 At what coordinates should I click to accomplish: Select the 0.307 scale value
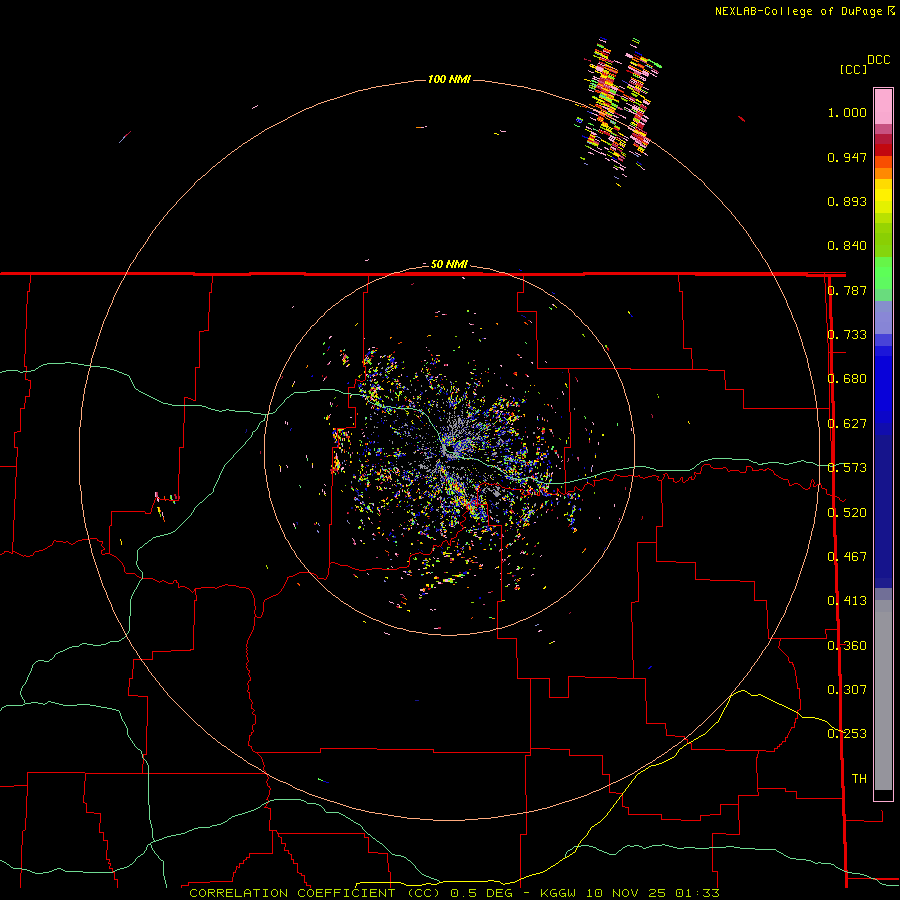point(847,690)
